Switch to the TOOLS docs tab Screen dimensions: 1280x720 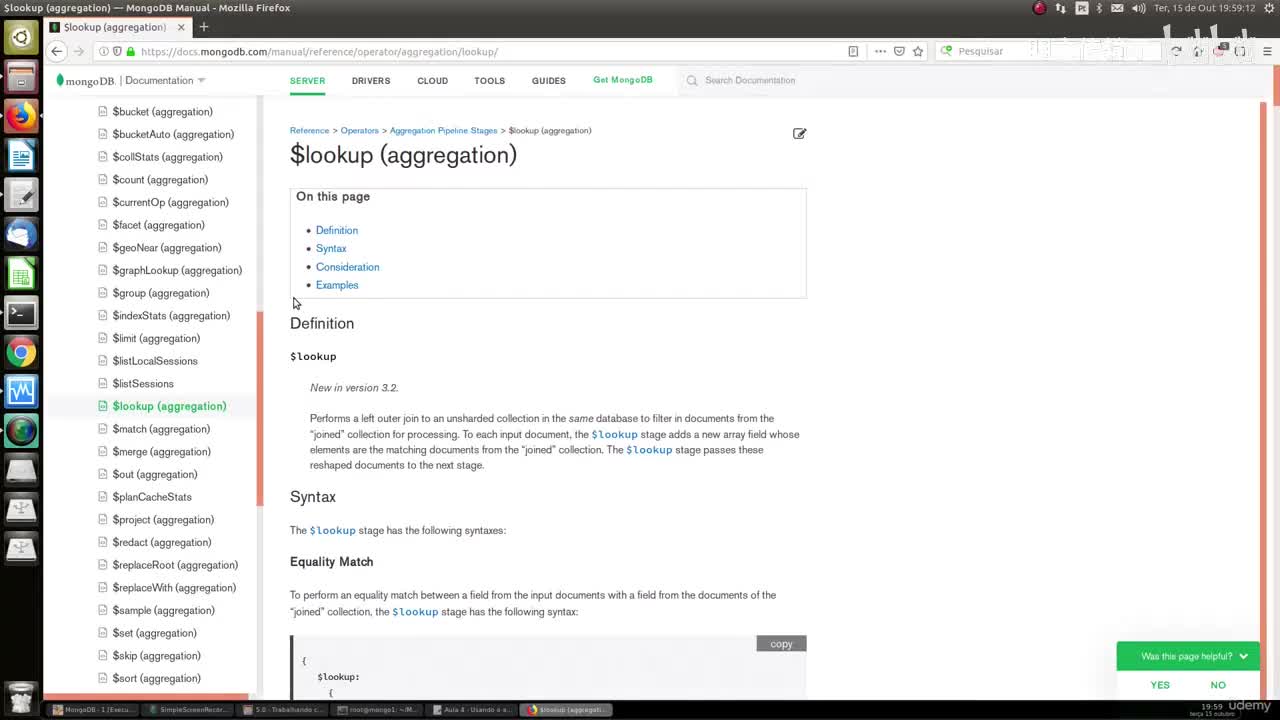[489, 81]
